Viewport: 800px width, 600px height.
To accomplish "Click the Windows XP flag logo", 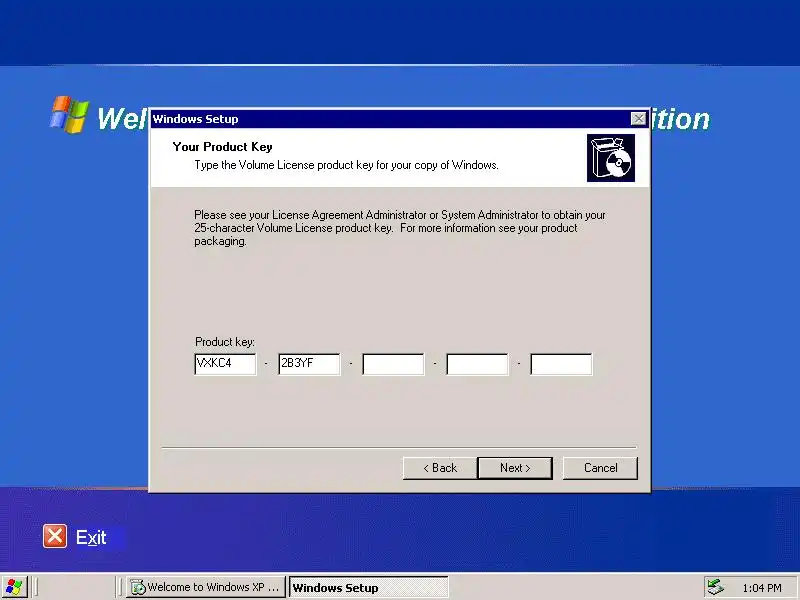I will 69,114.
